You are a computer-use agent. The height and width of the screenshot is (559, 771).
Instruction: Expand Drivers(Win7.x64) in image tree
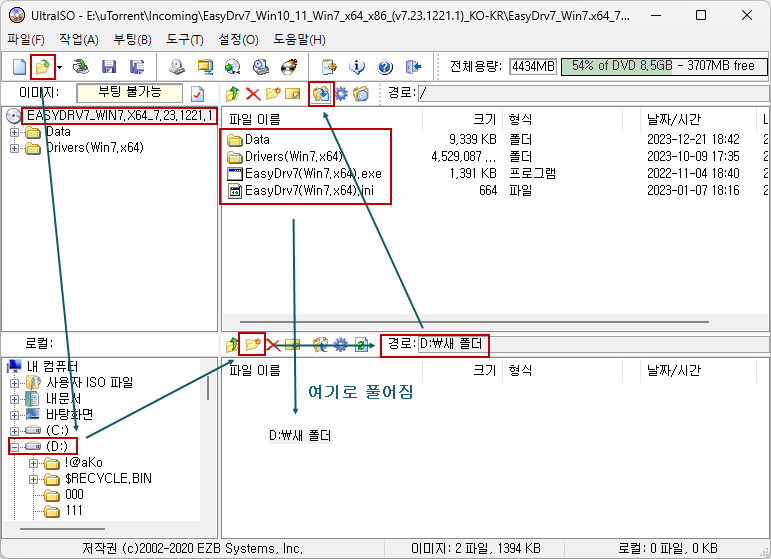point(14,148)
